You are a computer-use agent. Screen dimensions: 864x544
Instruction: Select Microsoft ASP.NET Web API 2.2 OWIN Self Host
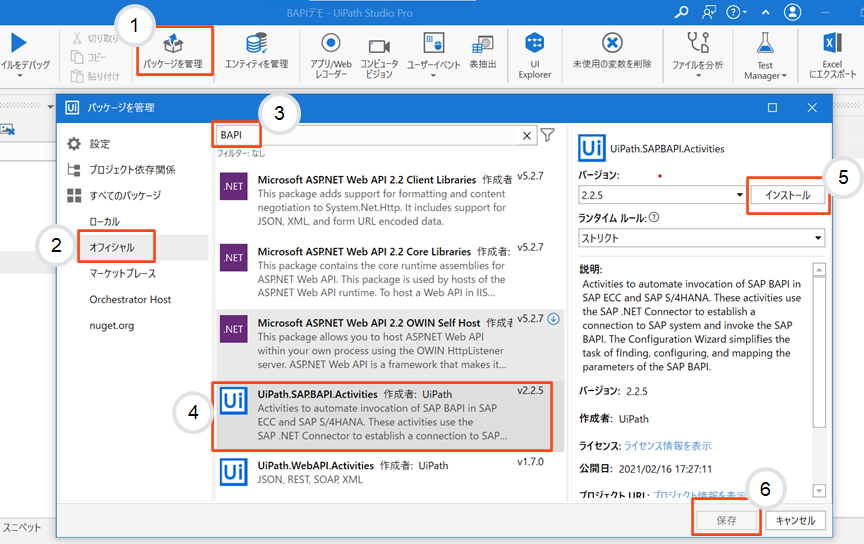390,344
